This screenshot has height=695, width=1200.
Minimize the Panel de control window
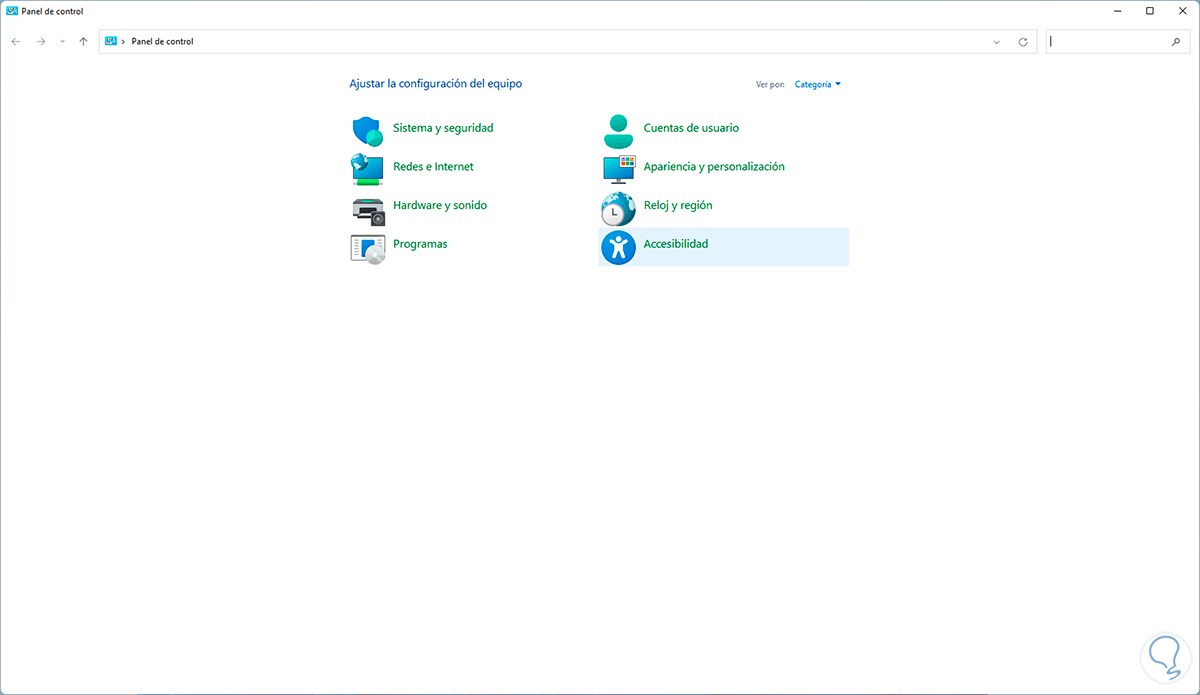click(1116, 11)
